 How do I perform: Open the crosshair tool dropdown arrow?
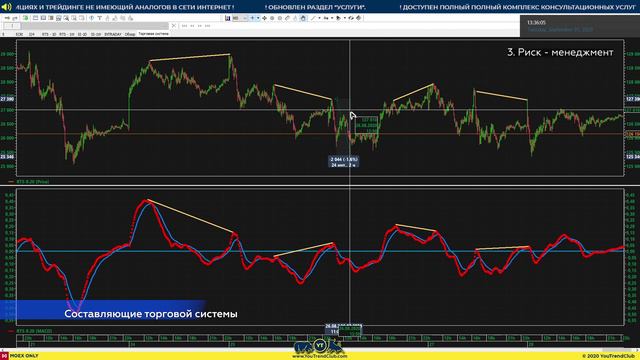tap(258, 18)
